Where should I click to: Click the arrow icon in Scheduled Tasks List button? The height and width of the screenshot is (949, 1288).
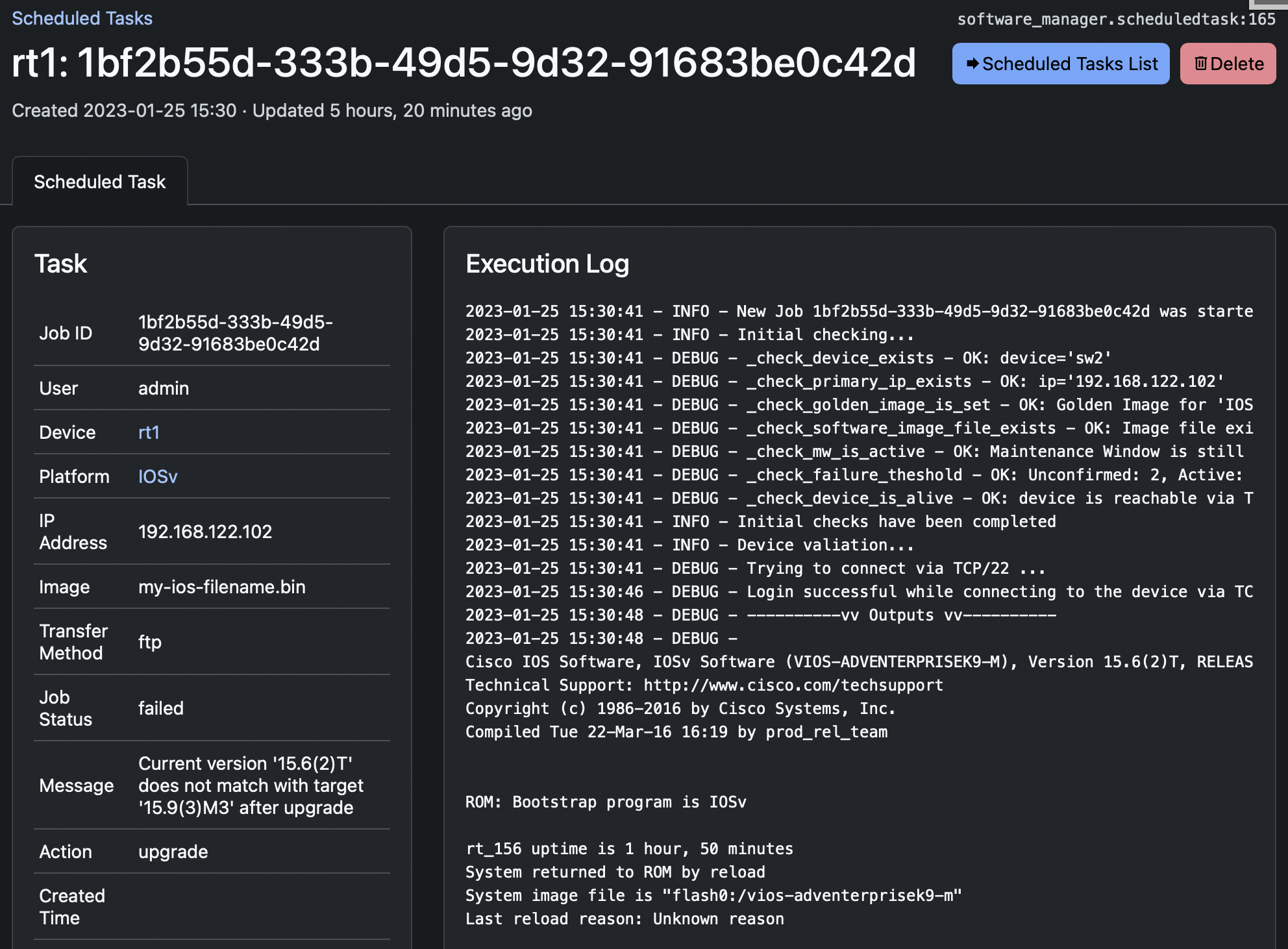[x=972, y=64]
